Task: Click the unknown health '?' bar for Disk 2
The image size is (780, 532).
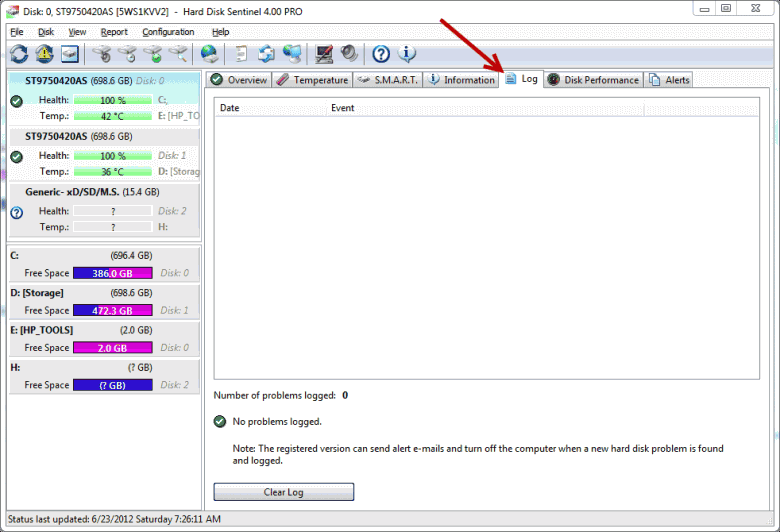Action: pyautogui.click(x=113, y=212)
